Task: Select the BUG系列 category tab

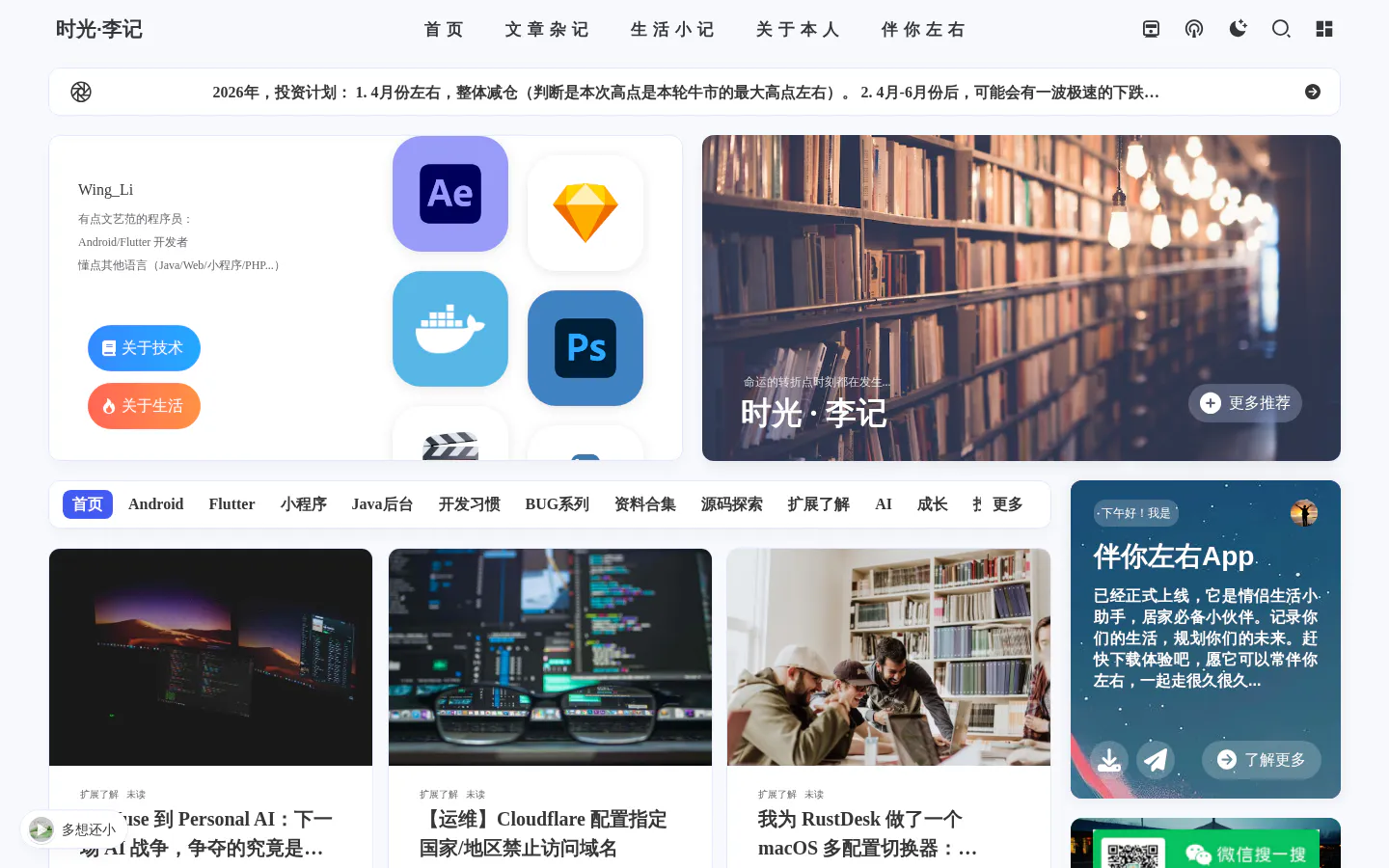Action: pyautogui.click(x=557, y=504)
